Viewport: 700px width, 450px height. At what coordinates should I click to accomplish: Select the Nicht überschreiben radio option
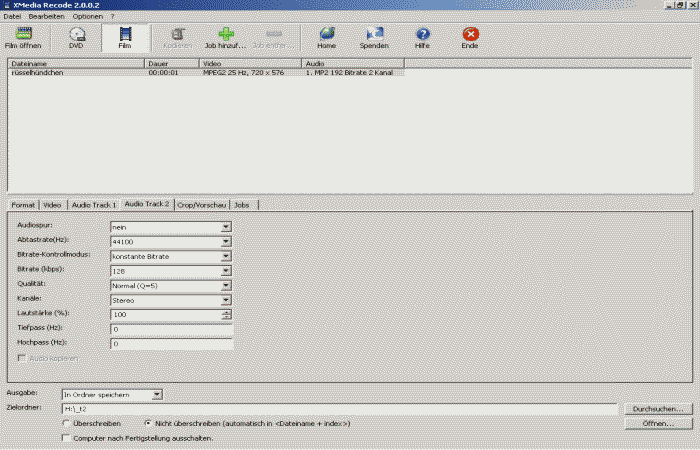pos(149,424)
